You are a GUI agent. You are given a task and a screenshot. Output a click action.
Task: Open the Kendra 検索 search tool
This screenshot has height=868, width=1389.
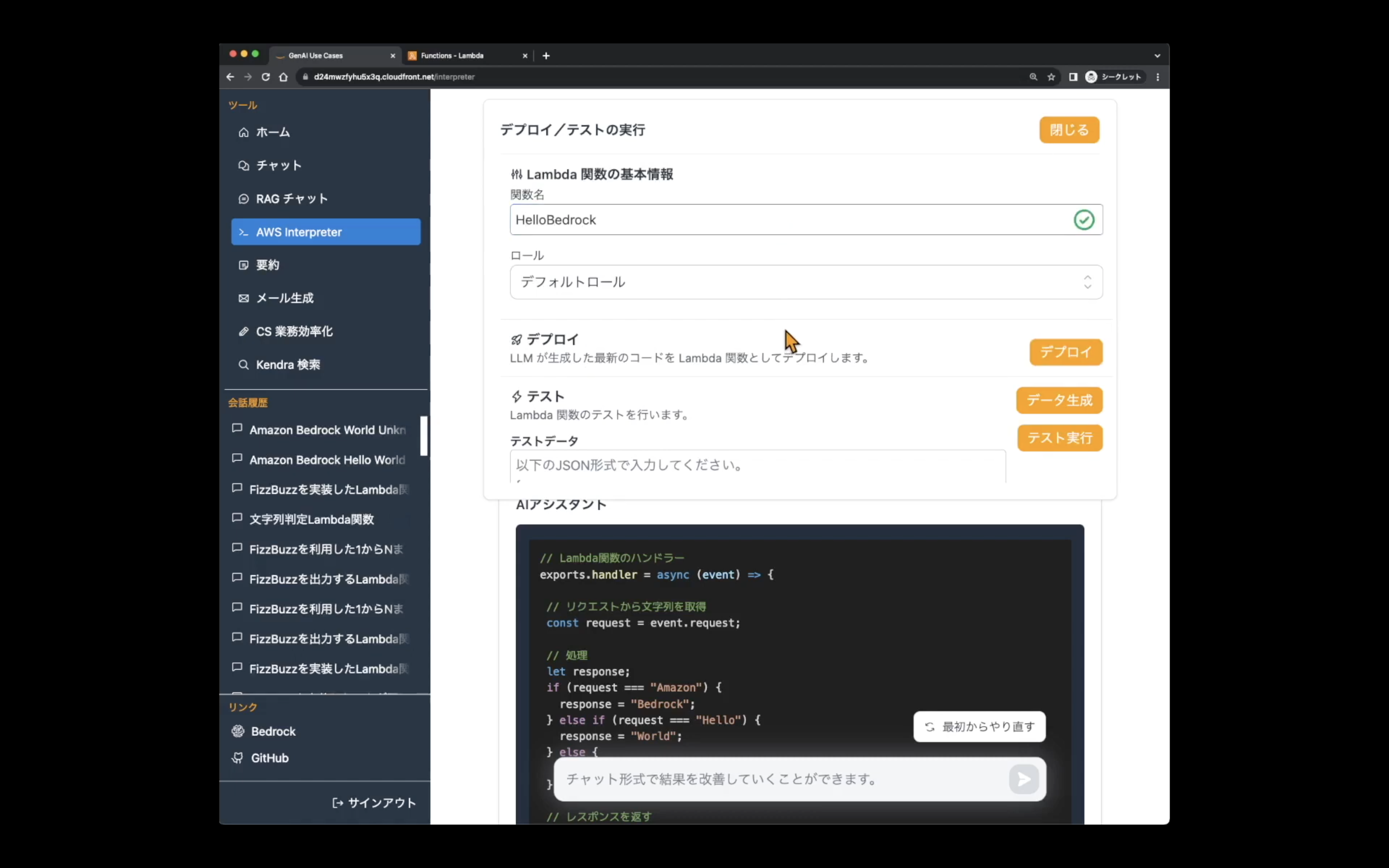click(x=287, y=364)
